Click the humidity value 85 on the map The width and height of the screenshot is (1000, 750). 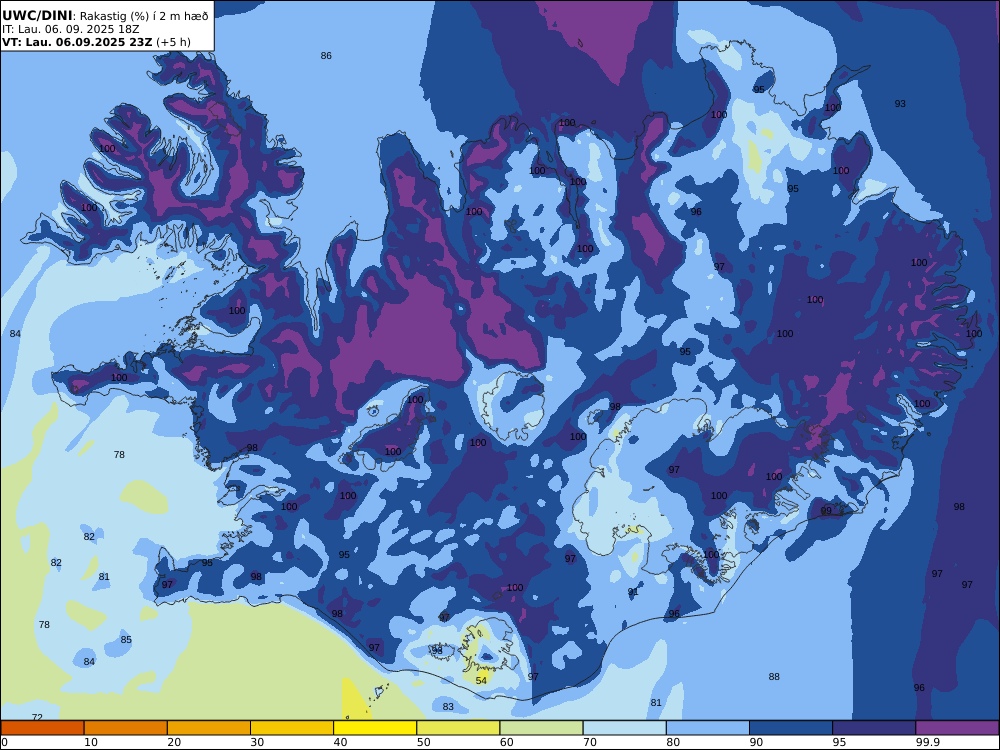click(x=126, y=640)
